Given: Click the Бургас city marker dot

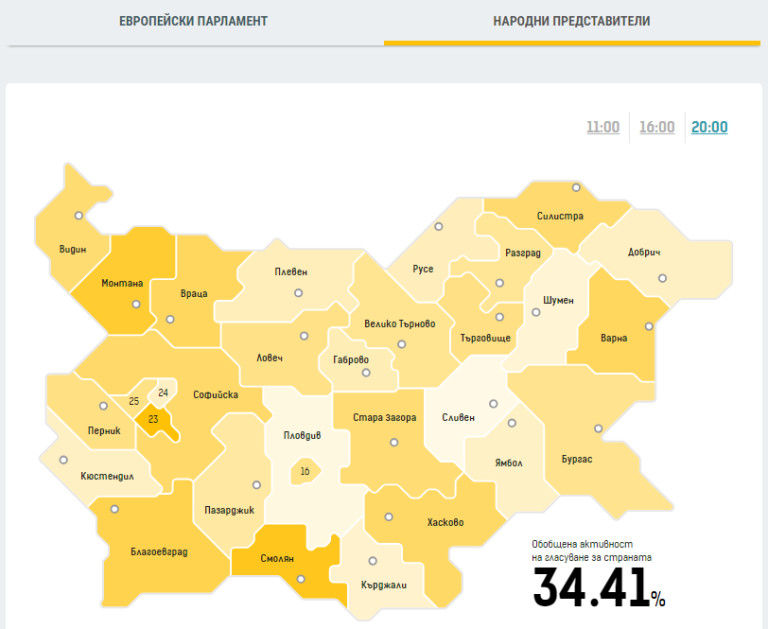Looking at the screenshot, I should tap(599, 429).
